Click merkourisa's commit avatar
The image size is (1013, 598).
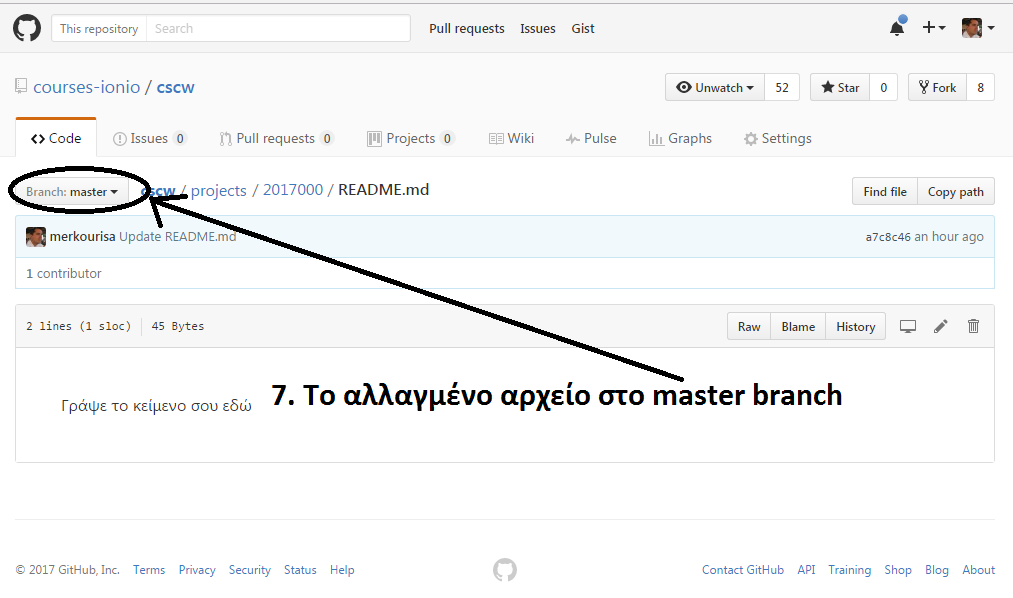(36, 236)
